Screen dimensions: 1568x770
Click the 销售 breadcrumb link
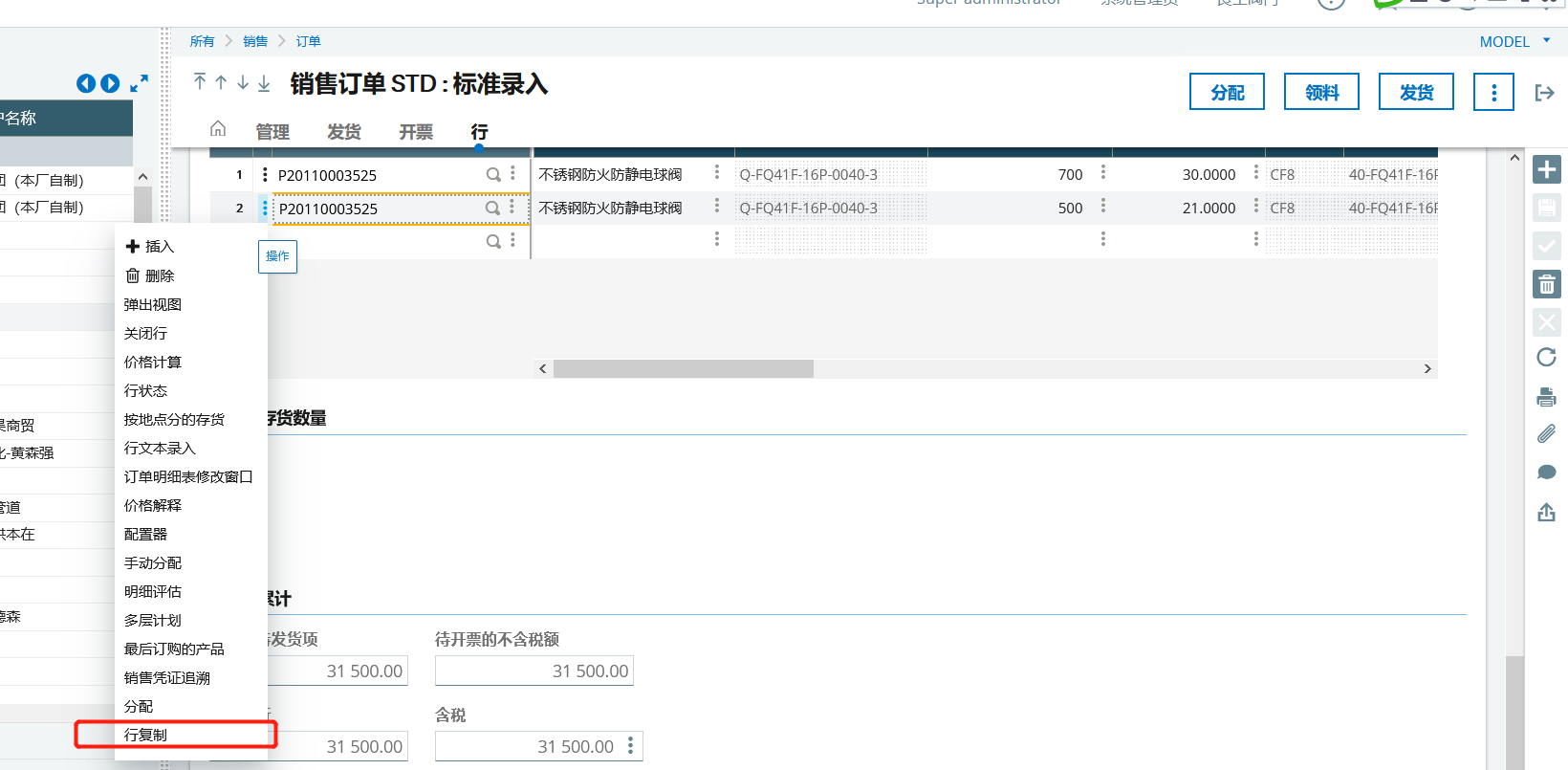(x=255, y=41)
